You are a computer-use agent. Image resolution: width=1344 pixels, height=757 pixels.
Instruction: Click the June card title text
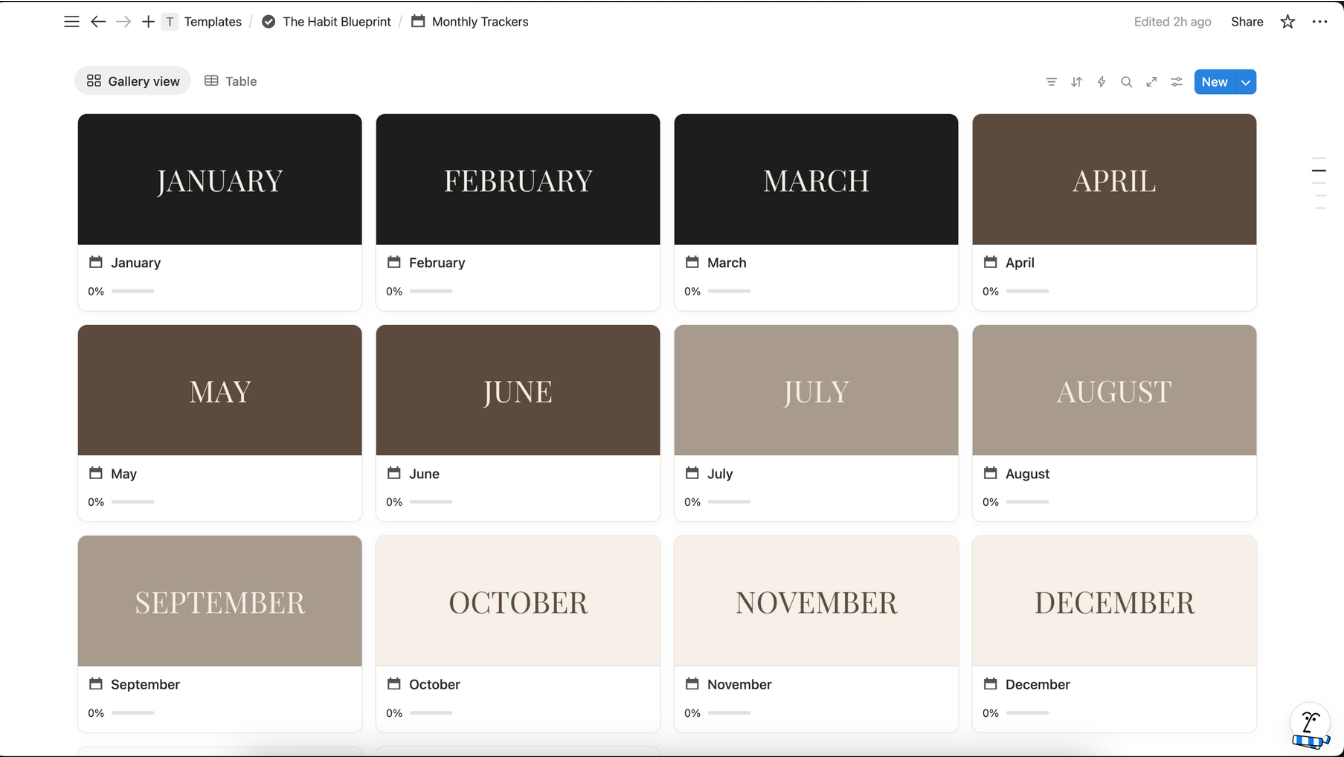click(424, 474)
